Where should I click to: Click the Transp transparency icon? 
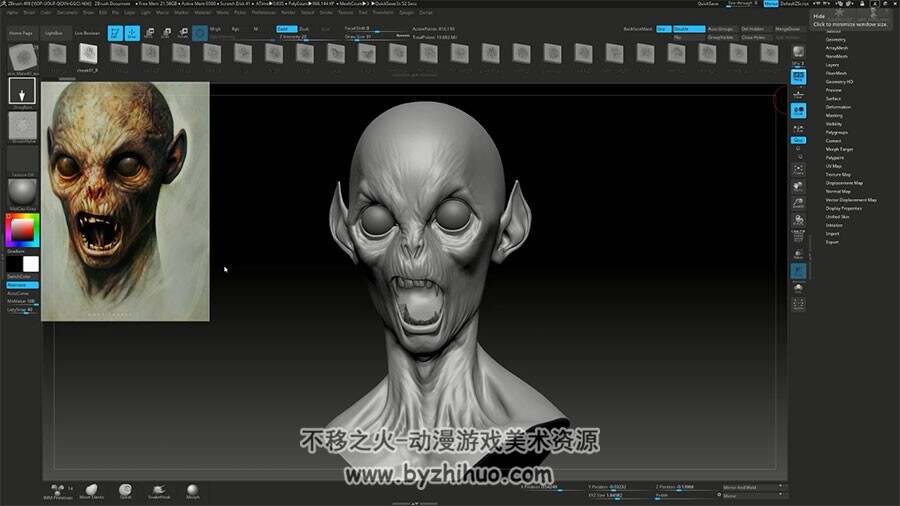pos(798,254)
